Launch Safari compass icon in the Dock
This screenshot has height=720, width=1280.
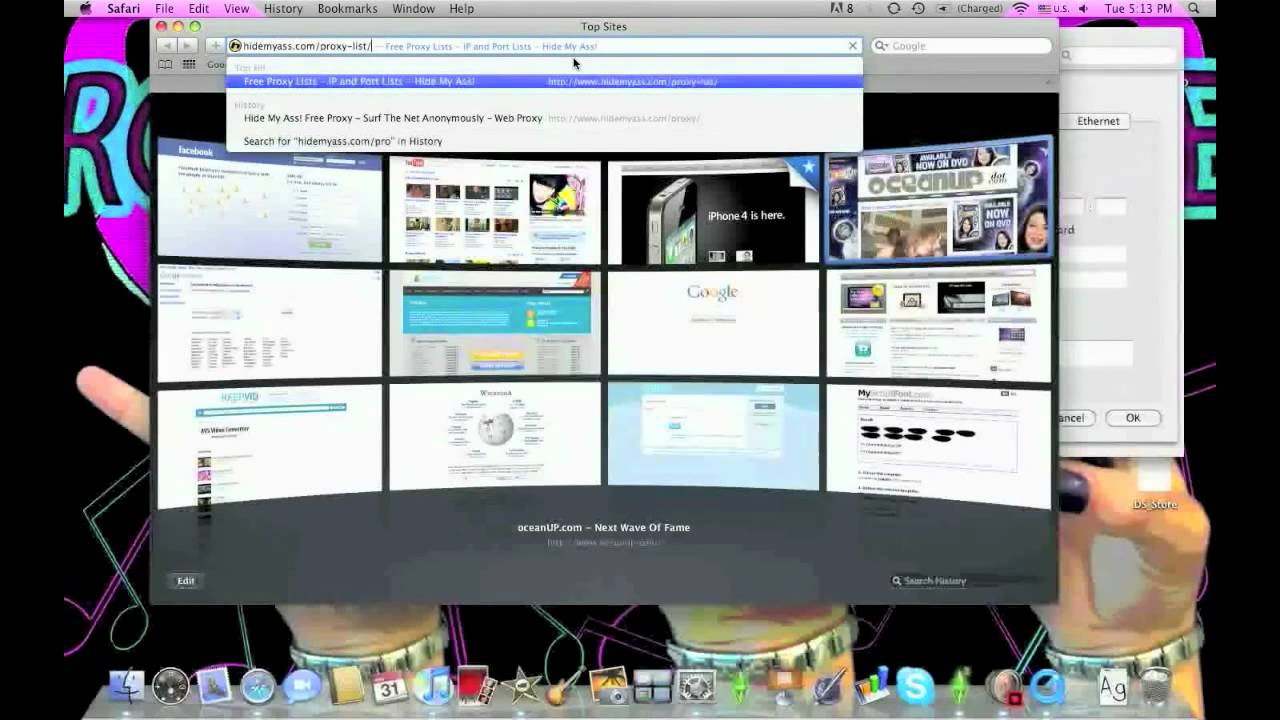pyautogui.click(x=258, y=686)
